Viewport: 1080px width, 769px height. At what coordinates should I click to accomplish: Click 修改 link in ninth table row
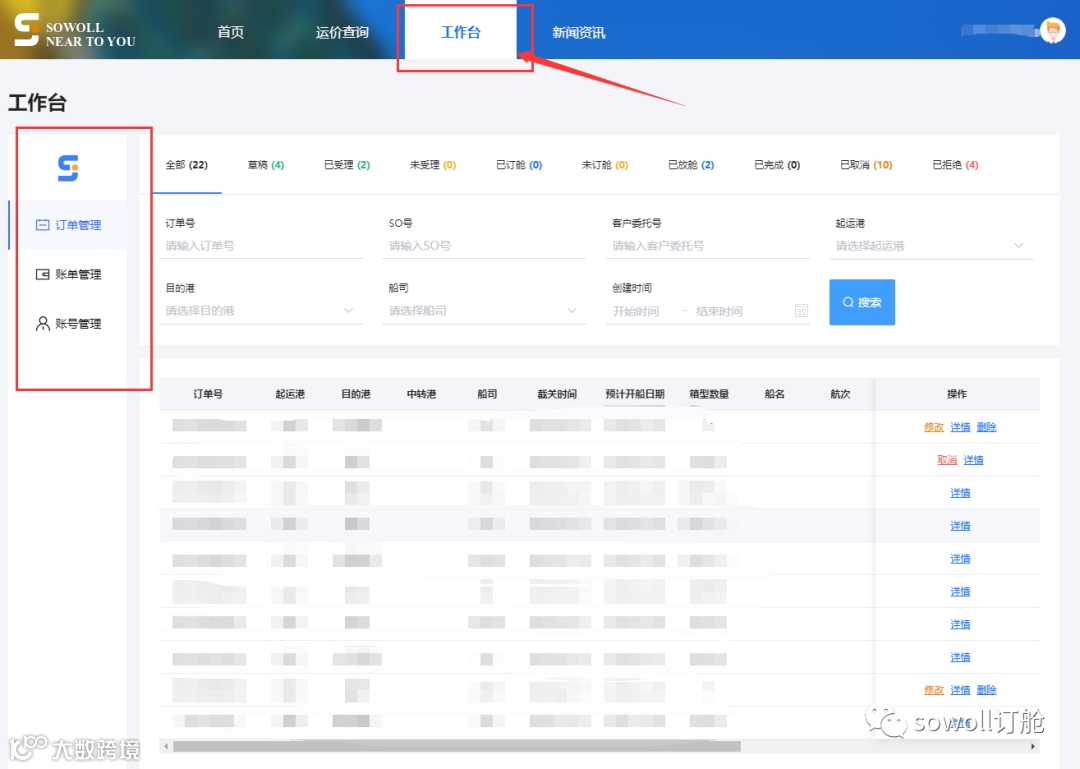click(933, 690)
